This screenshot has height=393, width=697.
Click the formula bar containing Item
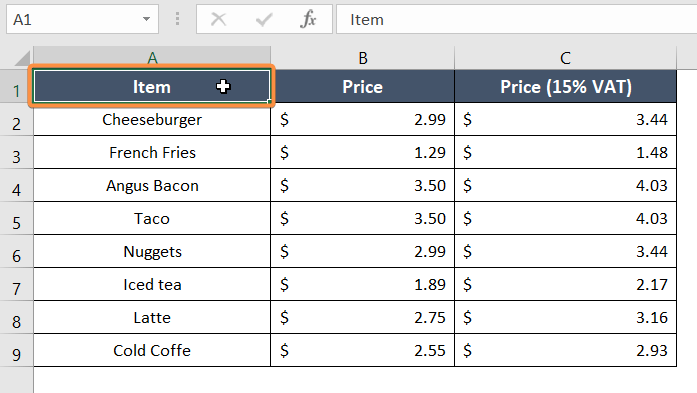517,19
